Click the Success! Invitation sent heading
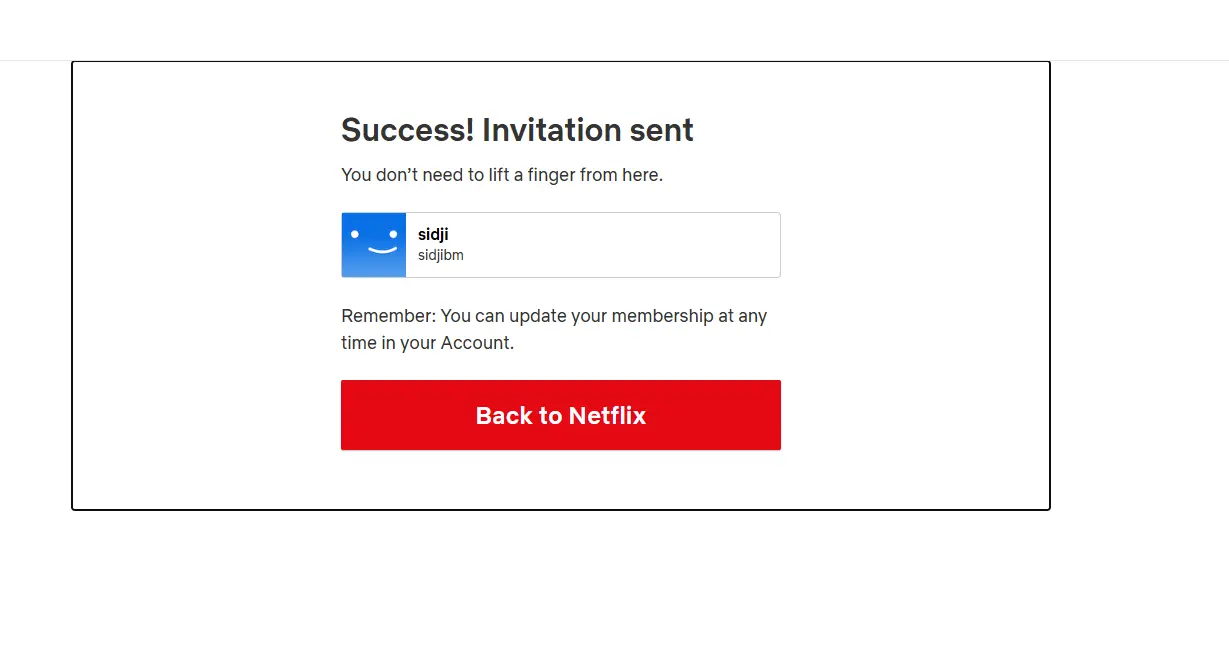Screen dimensions: 1229x666 pyautogui.click(x=517, y=130)
